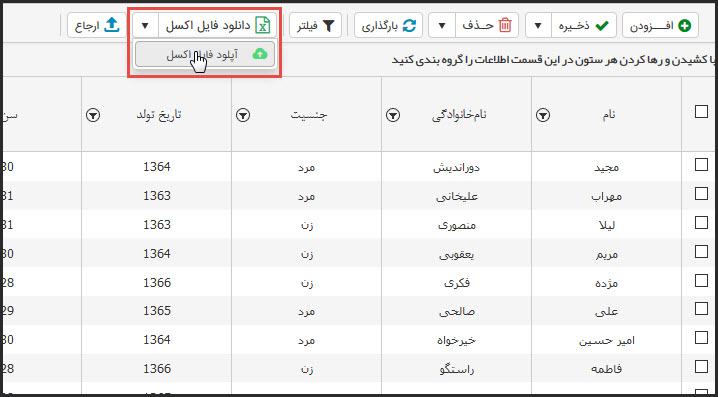Open filter for the جنسیت column

[x=243, y=116]
